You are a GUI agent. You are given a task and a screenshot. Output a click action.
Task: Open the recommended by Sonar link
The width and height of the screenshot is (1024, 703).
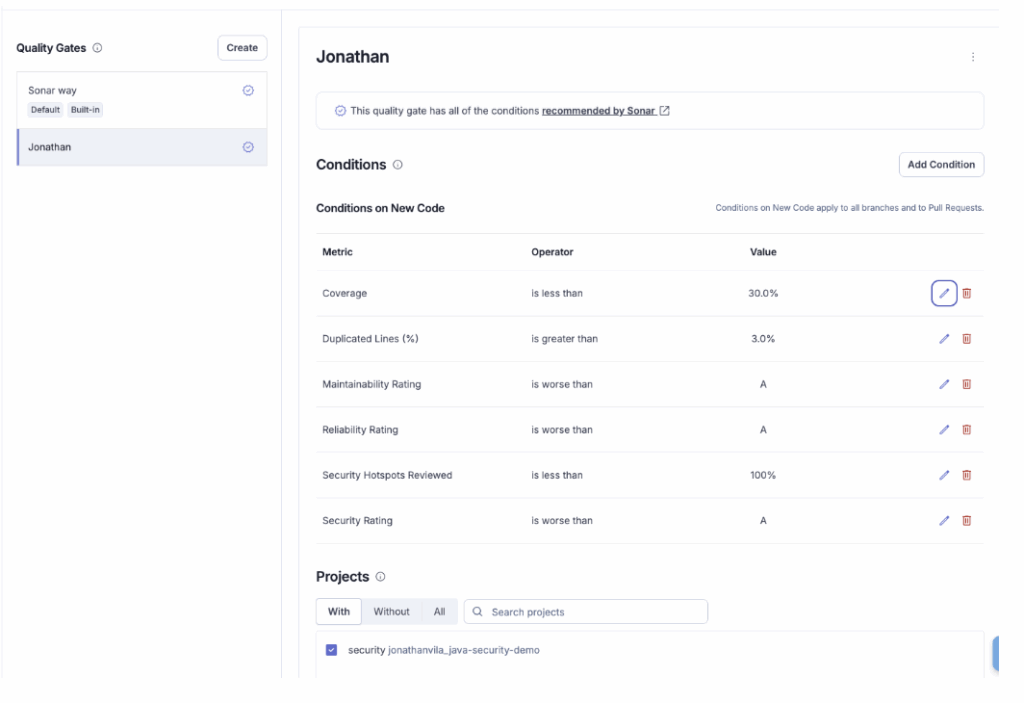[599, 111]
